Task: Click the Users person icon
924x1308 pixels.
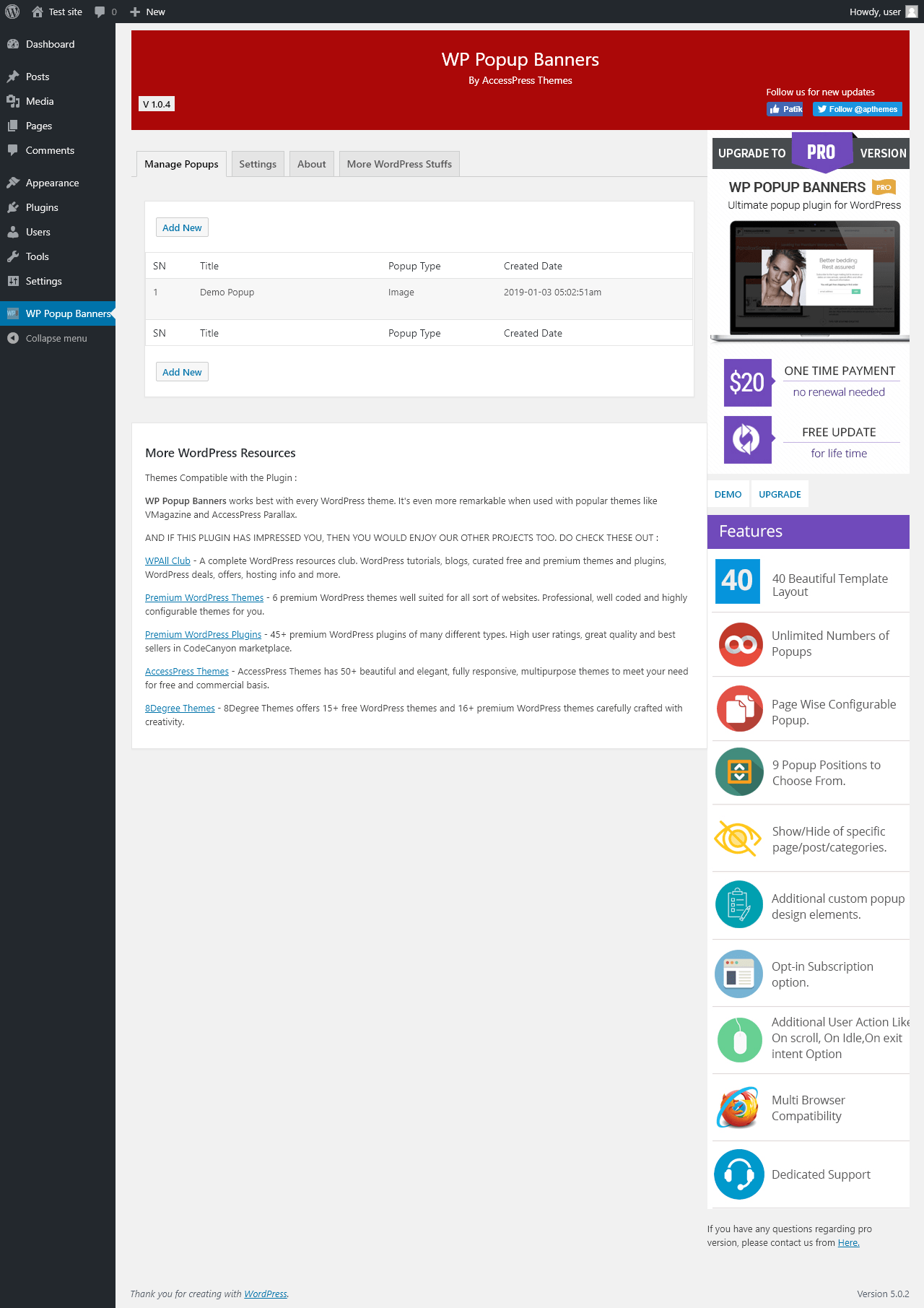Action: point(13,232)
